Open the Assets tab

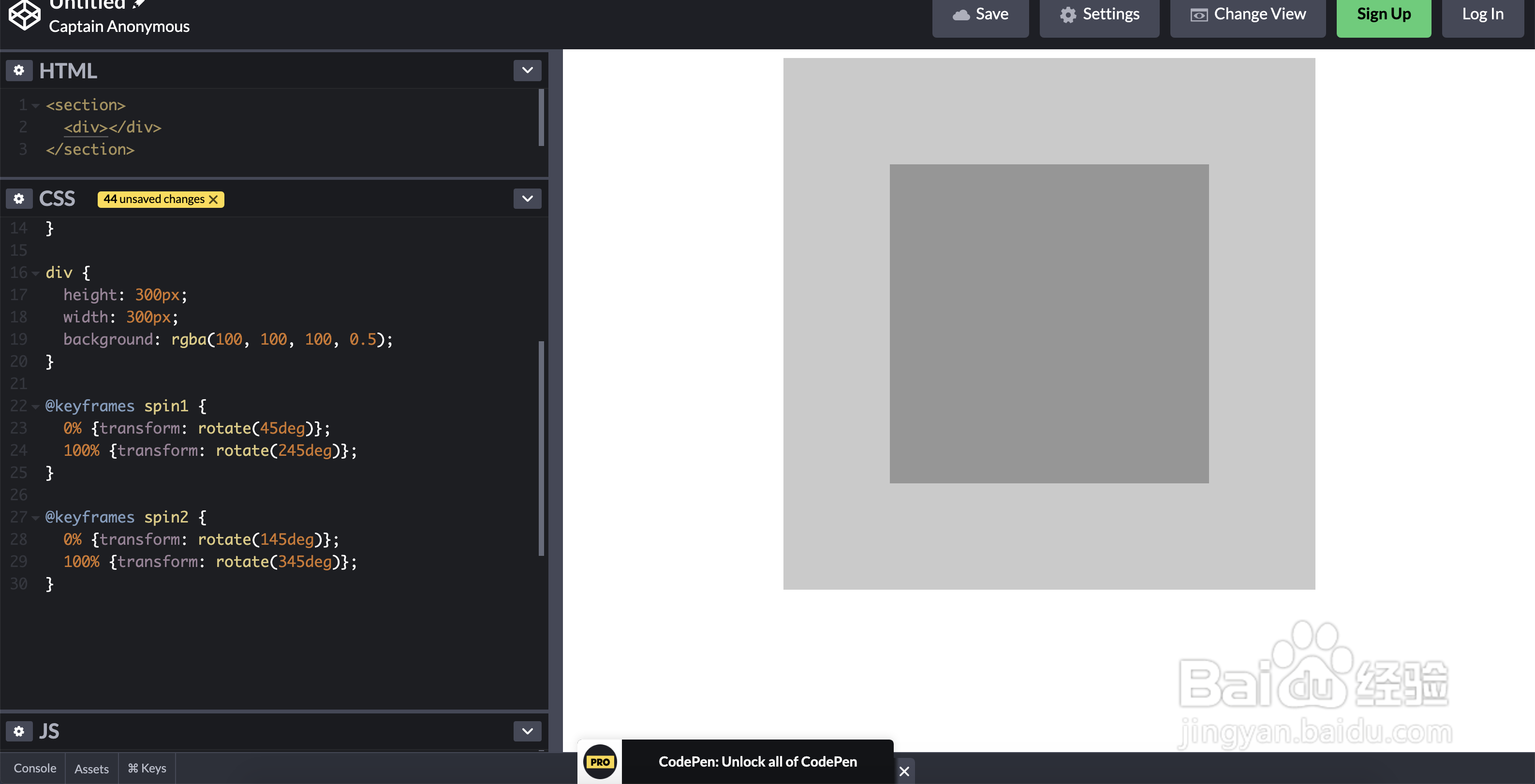(x=91, y=769)
